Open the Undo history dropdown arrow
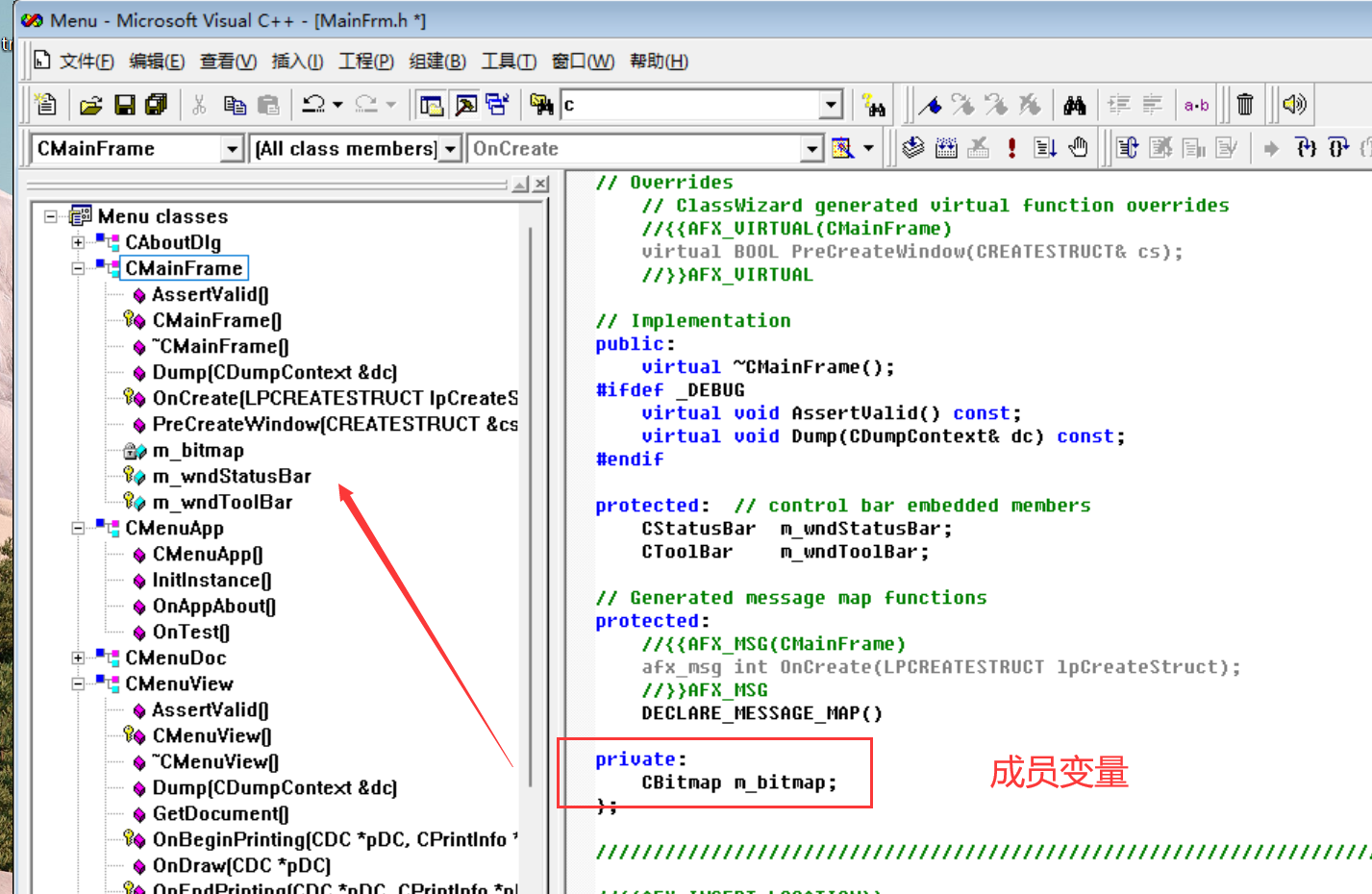 pos(337,105)
